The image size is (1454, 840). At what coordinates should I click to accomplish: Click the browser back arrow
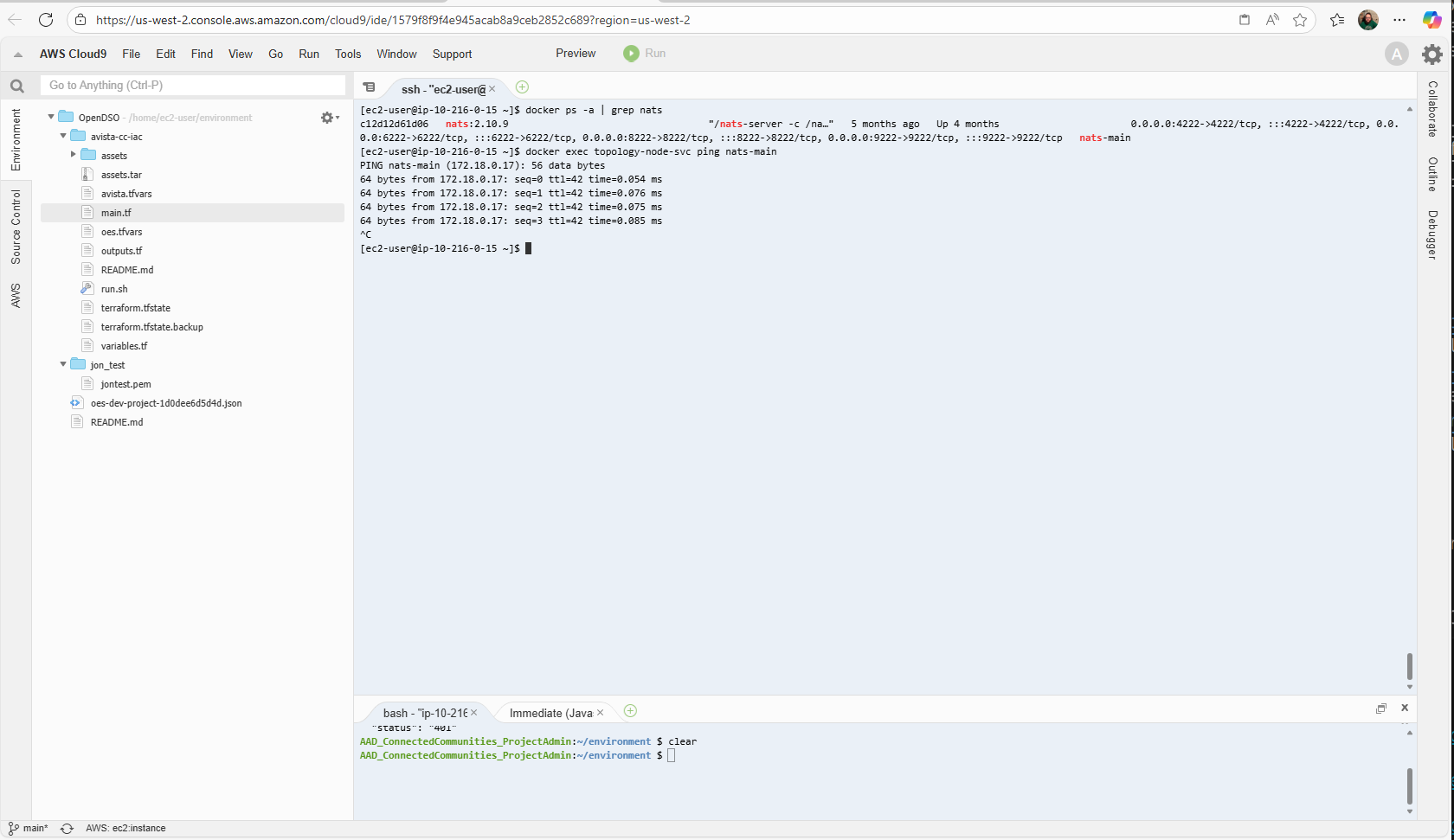[x=15, y=19]
